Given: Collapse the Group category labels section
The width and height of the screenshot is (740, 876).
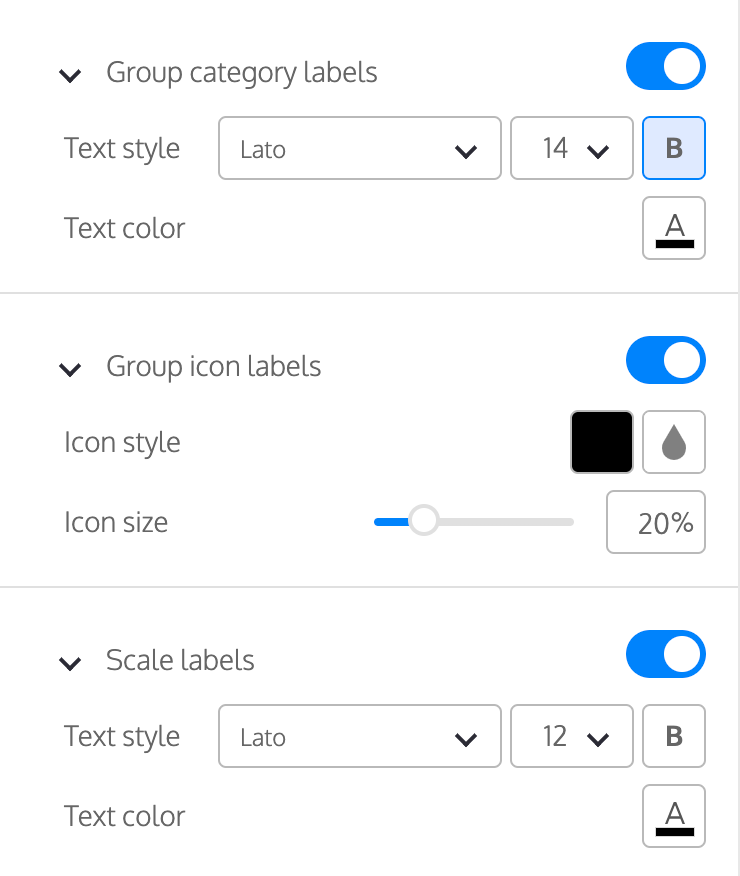Looking at the screenshot, I should [x=70, y=75].
